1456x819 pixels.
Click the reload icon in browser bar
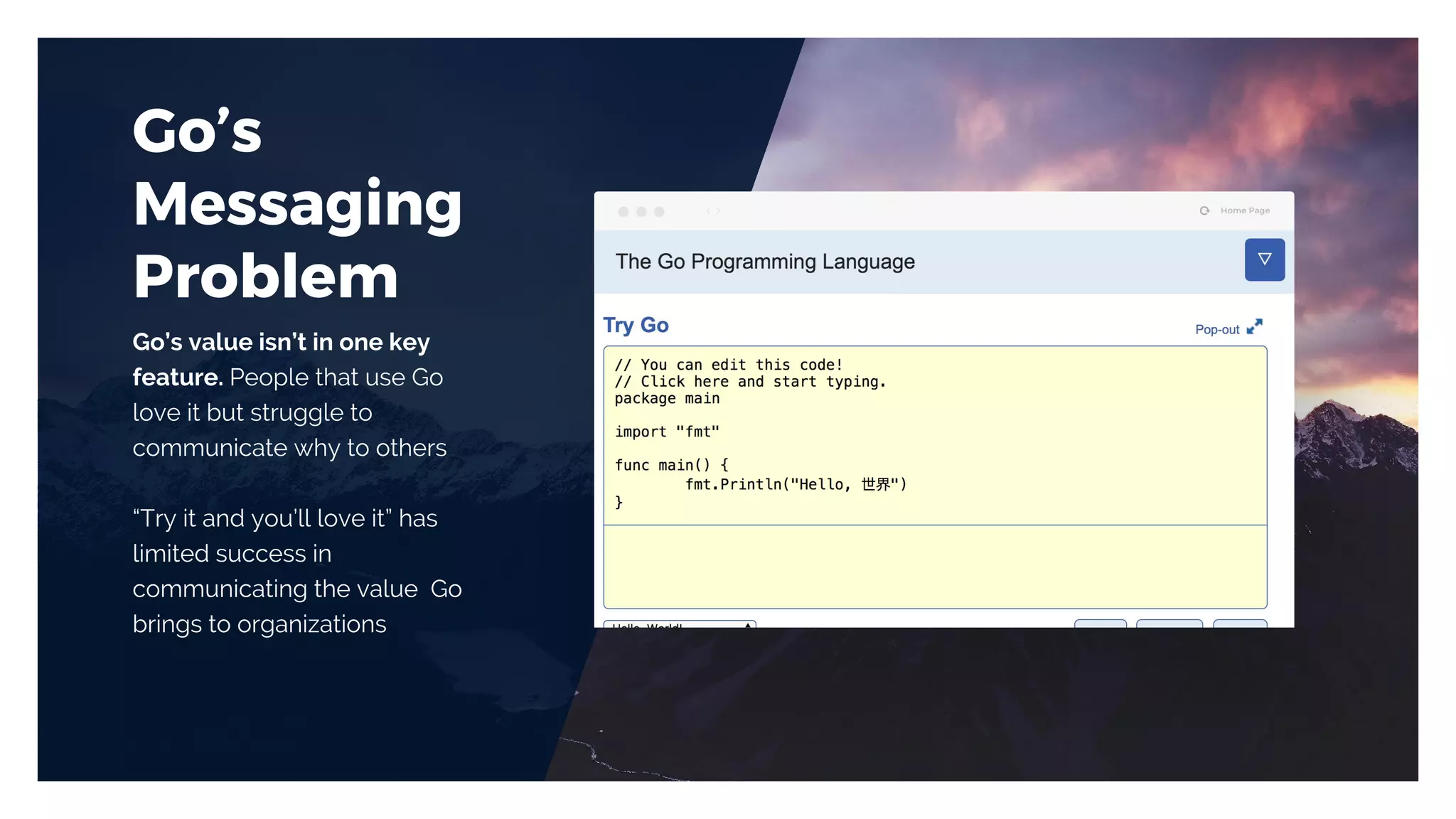(x=1204, y=210)
